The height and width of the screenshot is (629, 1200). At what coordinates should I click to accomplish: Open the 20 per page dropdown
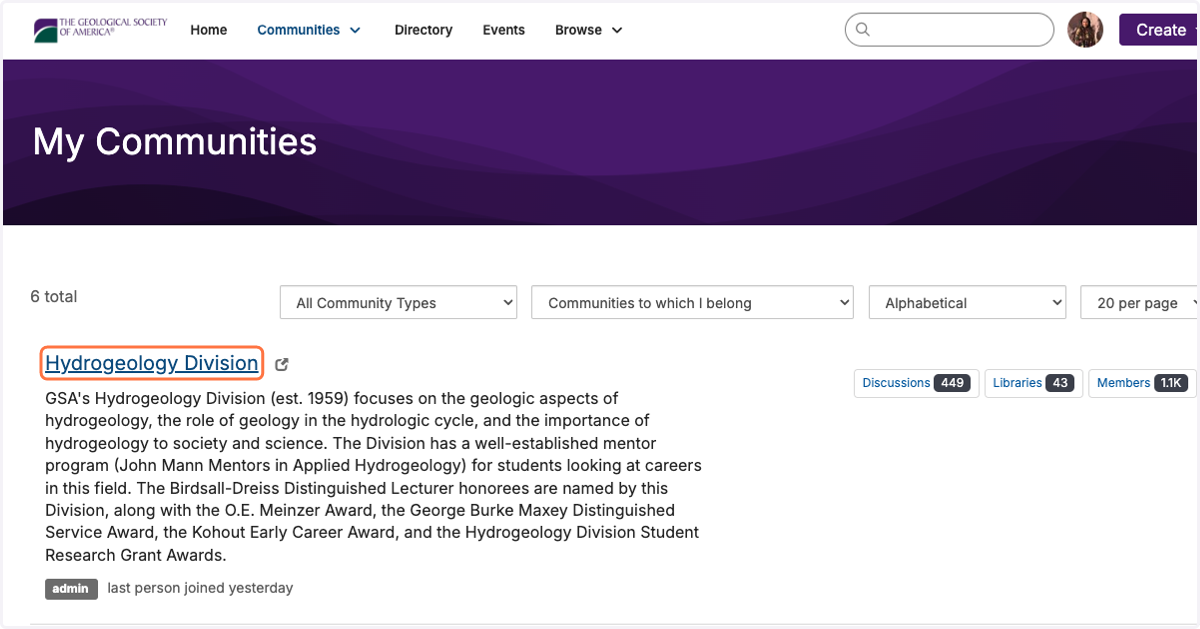[1140, 303]
